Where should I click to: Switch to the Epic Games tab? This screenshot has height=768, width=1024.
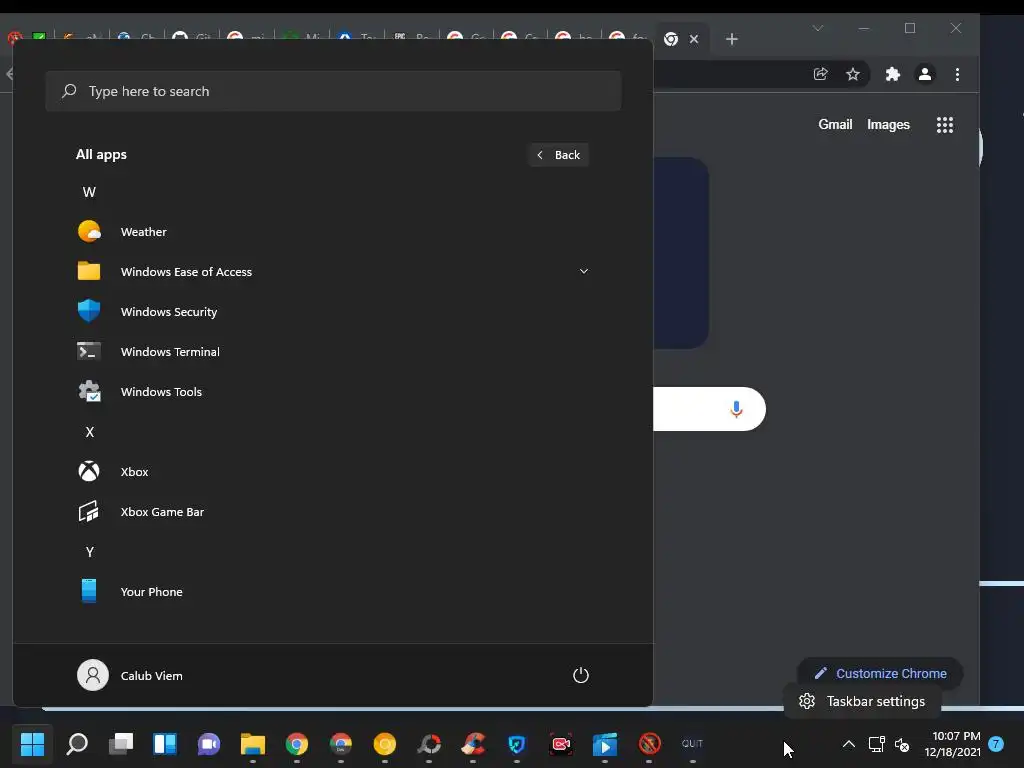(411, 37)
